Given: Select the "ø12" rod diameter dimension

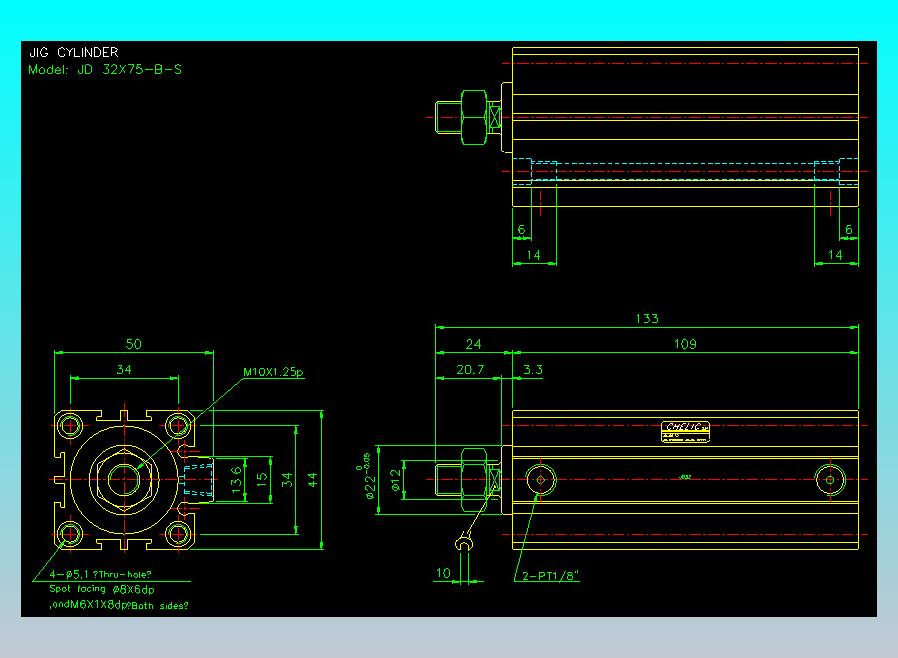Looking at the screenshot, I should [396, 480].
